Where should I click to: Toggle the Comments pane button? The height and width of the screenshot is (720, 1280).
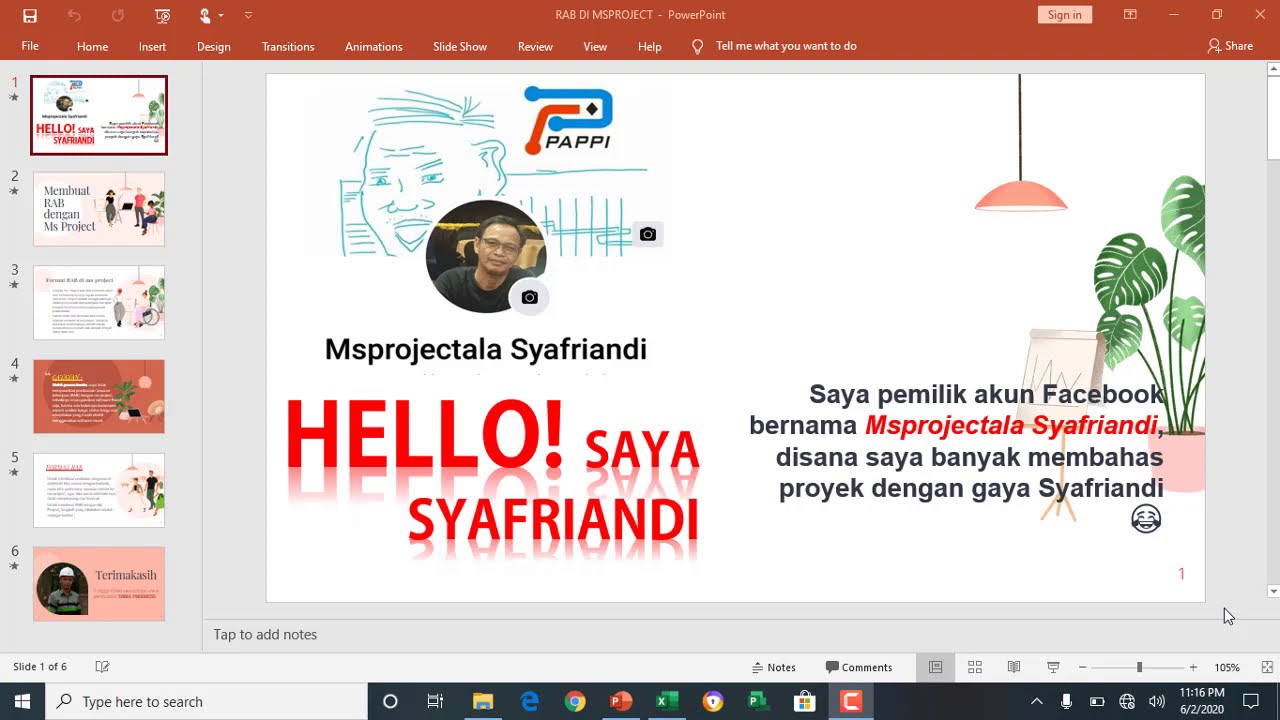[x=859, y=667]
